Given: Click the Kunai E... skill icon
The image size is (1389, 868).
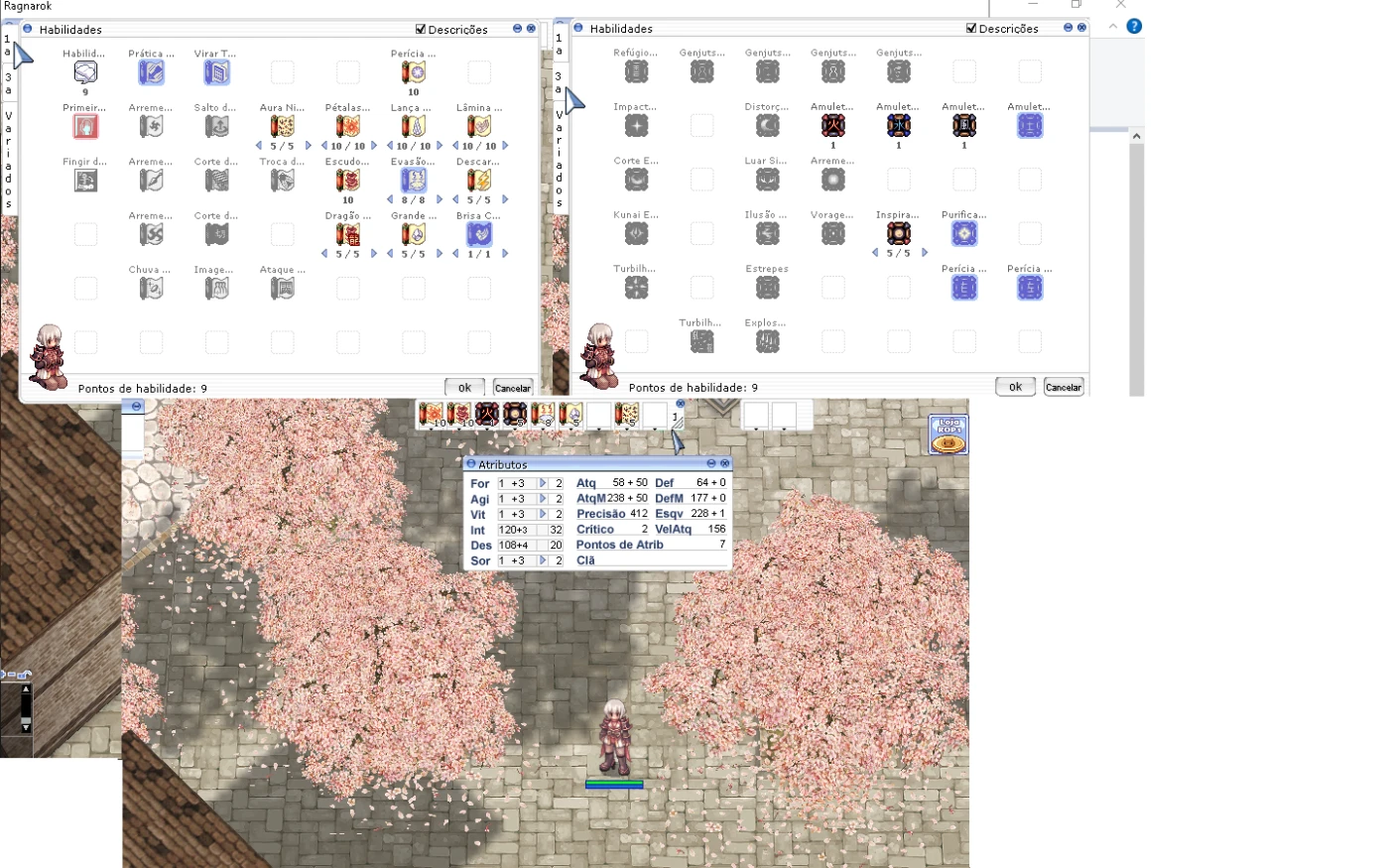Looking at the screenshot, I should click(x=636, y=233).
